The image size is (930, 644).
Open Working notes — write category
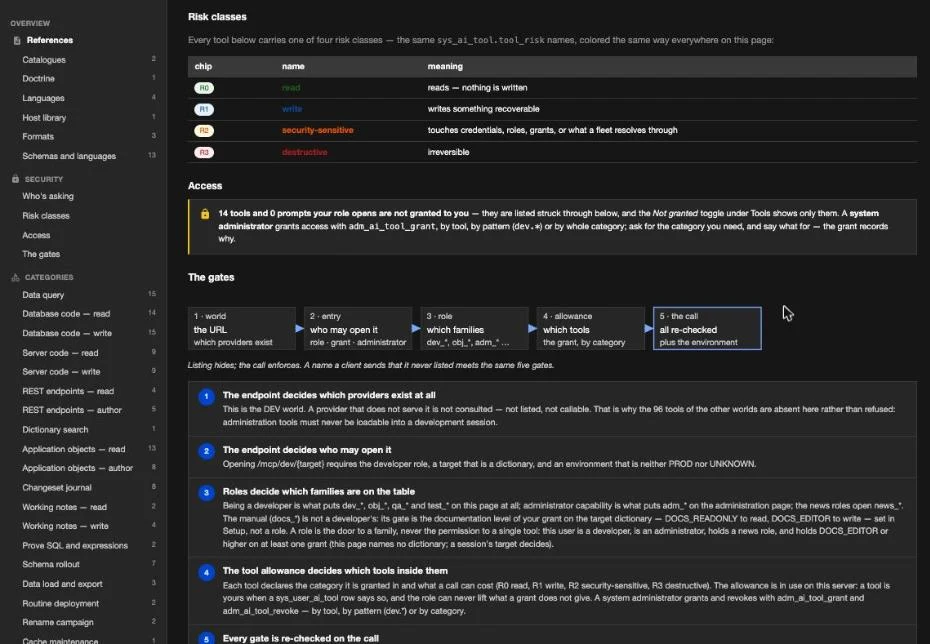coord(65,527)
